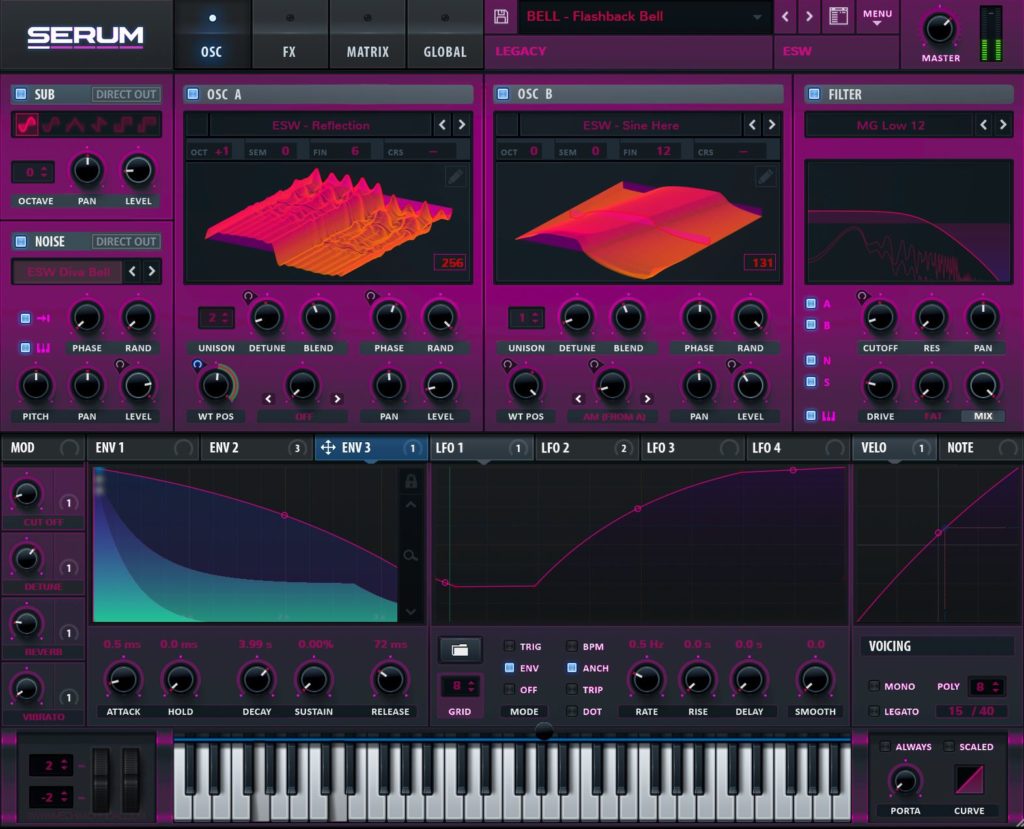
Task: Select next OSC A wavetable
Action: click(462, 124)
